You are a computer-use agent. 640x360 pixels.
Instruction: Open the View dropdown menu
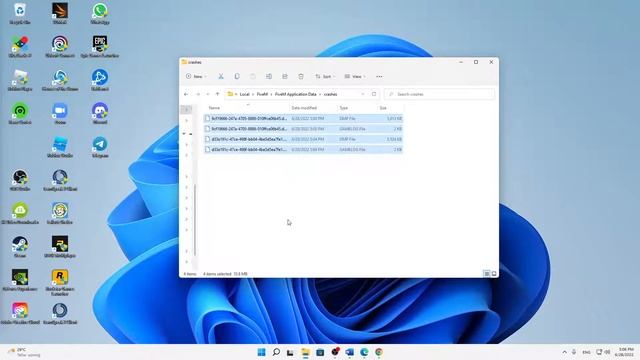click(355, 76)
